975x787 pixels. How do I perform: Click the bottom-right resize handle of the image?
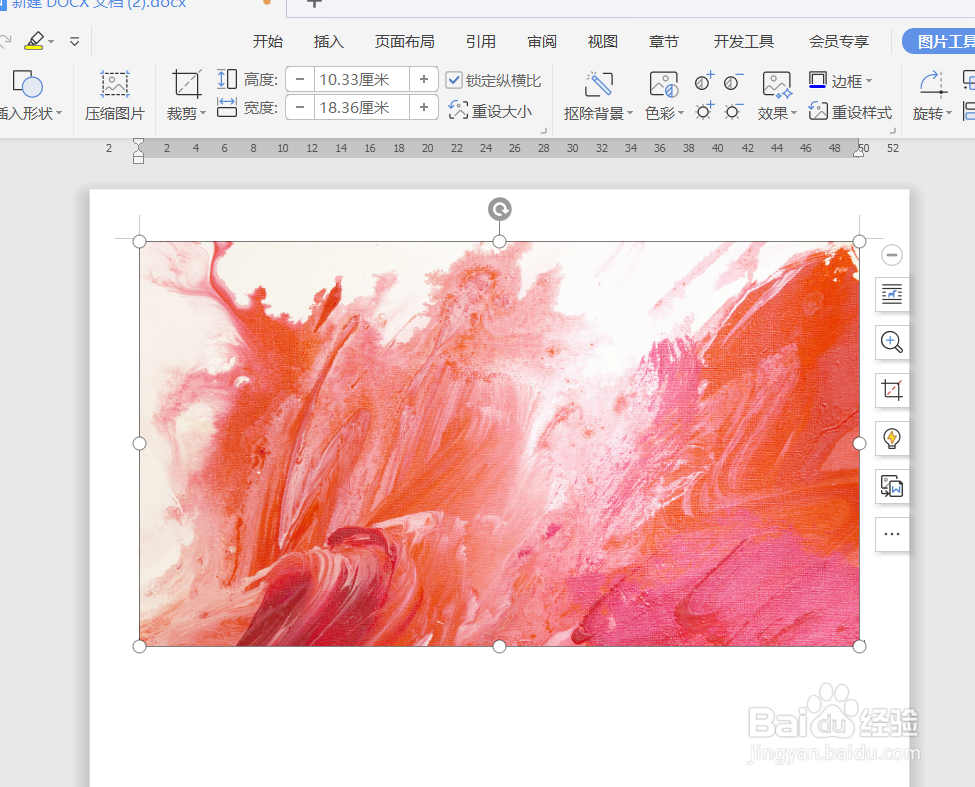(859, 647)
